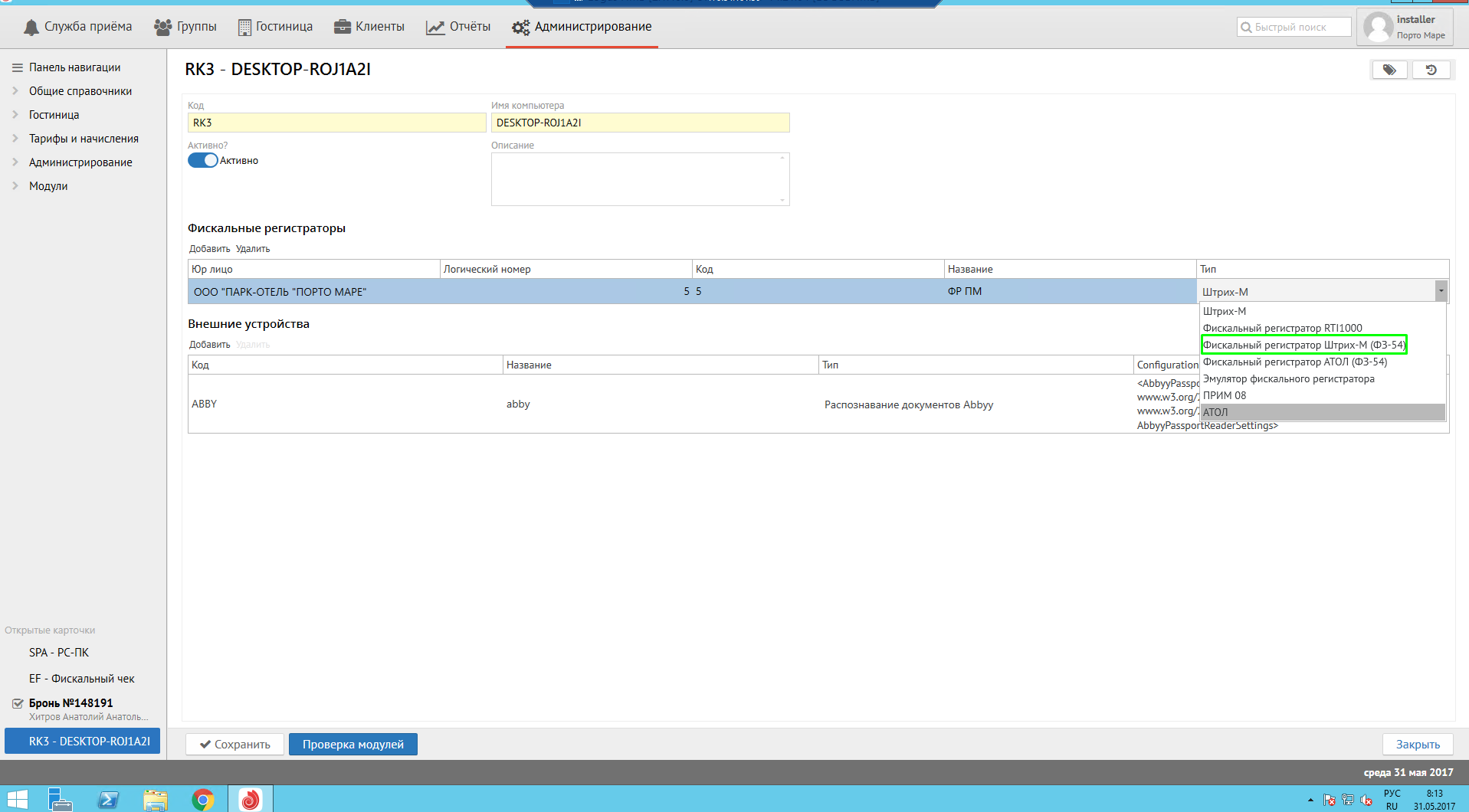Click the hamburger icon beside Панель навигации

click(17, 67)
